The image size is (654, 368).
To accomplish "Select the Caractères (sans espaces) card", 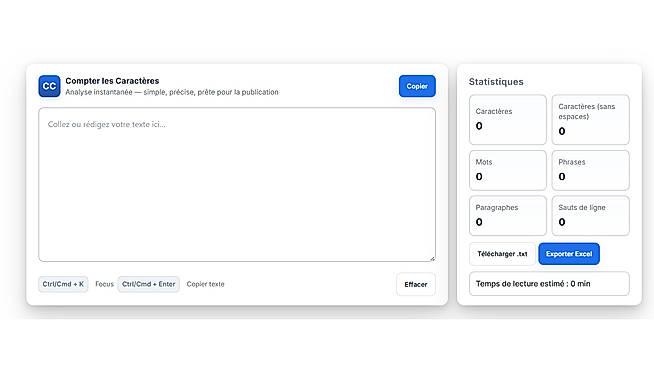I will point(591,120).
